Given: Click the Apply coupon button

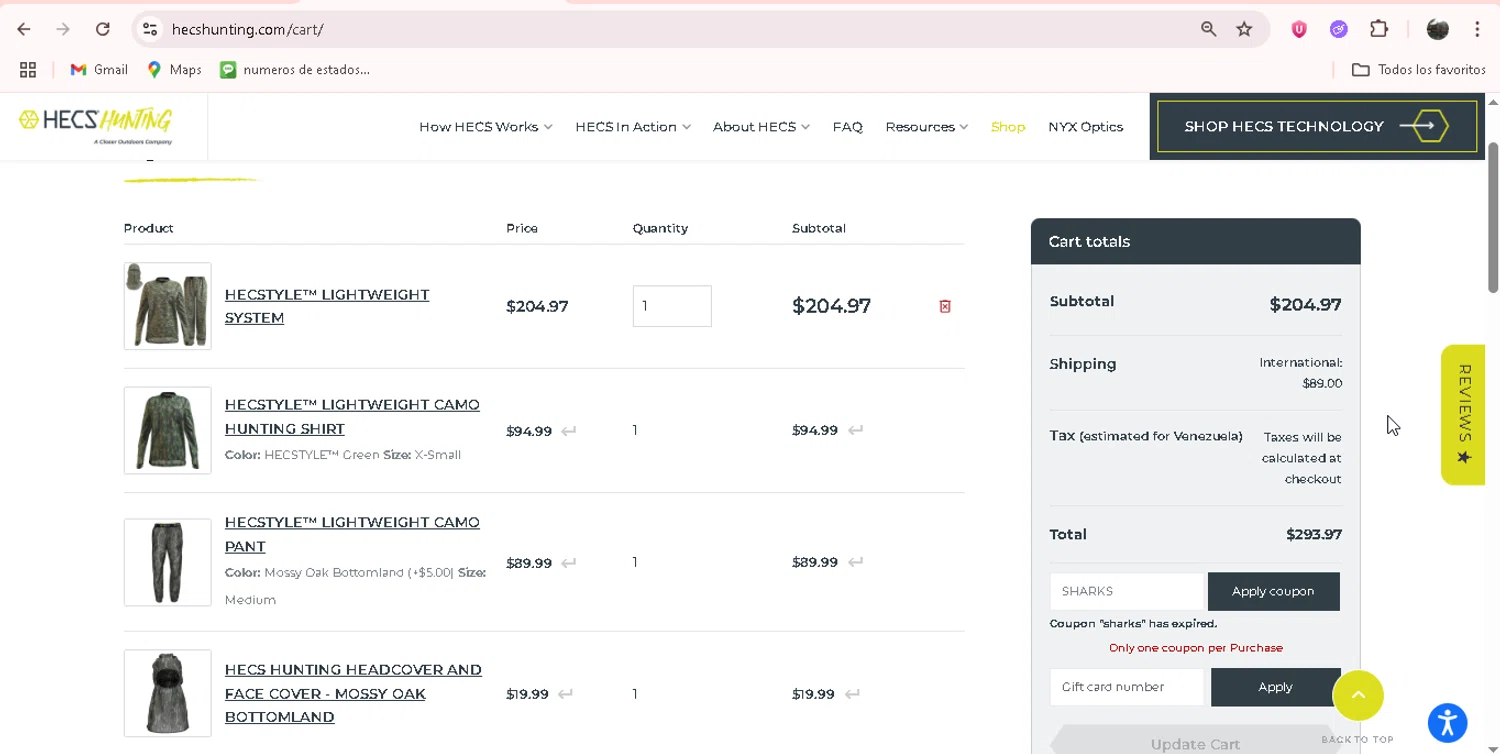Looking at the screenshot, I should [1273, 591].
